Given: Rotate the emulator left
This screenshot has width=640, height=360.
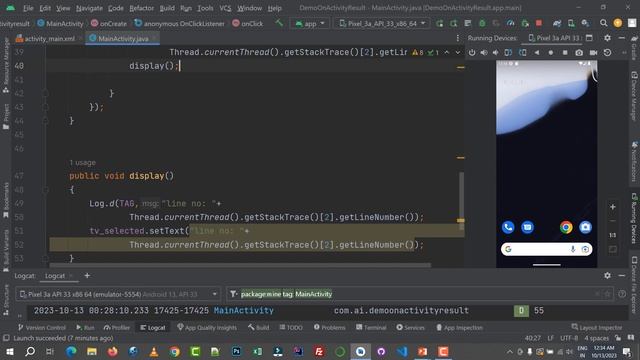Looking at the screenshot, I should pyautogui.click(x=508, y=53).
